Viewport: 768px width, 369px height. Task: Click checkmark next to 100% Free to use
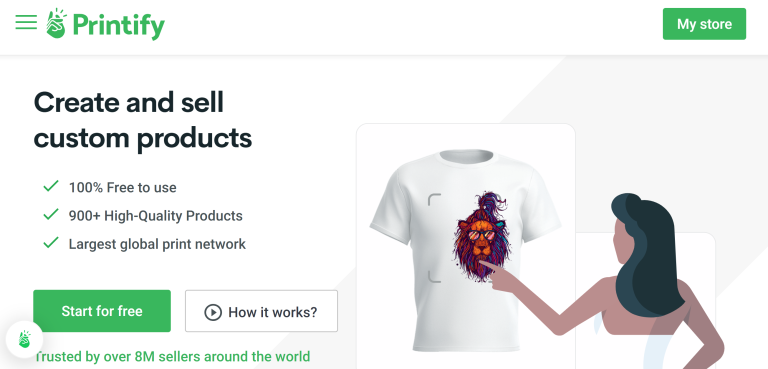click(51, 186)
